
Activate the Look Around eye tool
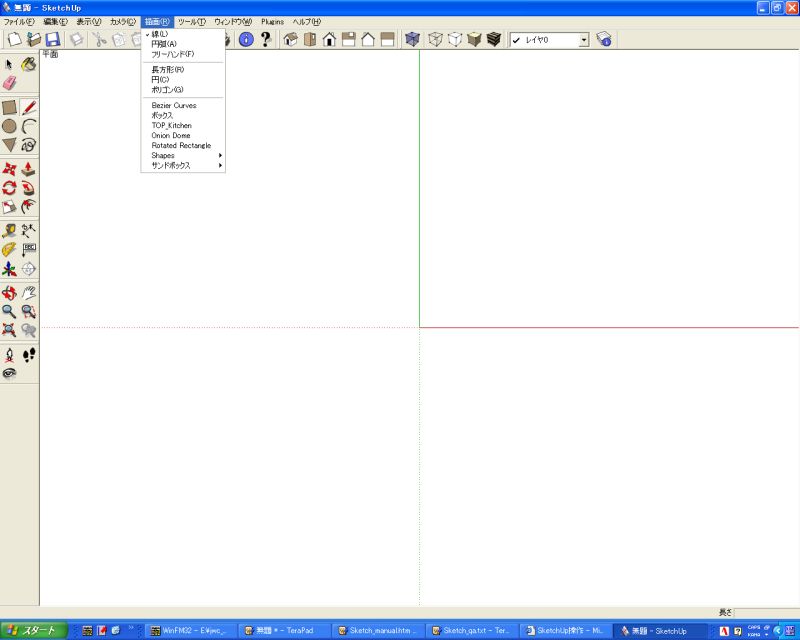pyautogui.click(x=9, y=373)
